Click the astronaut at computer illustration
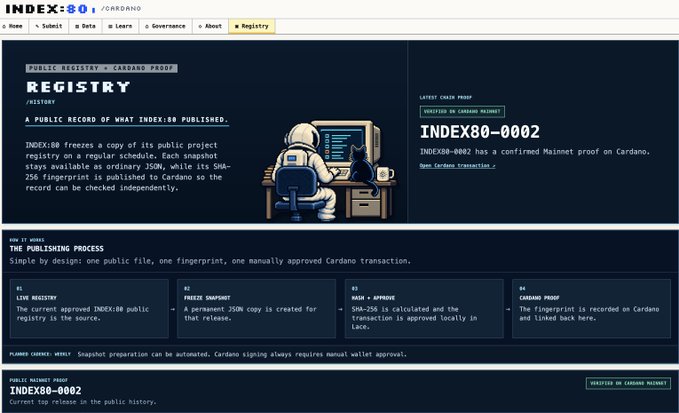The width and height of the screenshot is (679, 413). coord(330,171)
